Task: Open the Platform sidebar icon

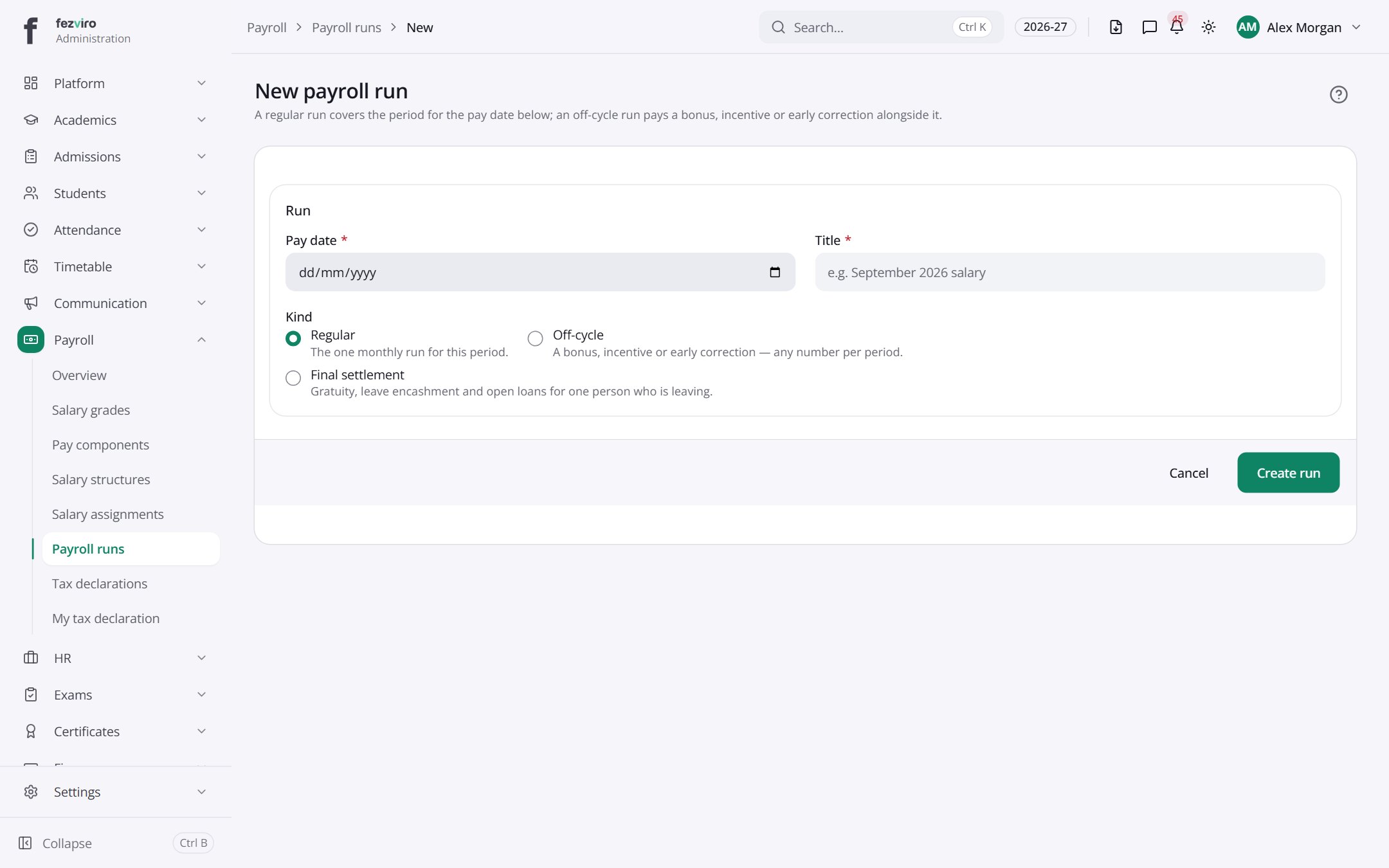Action: click(31, 83)
